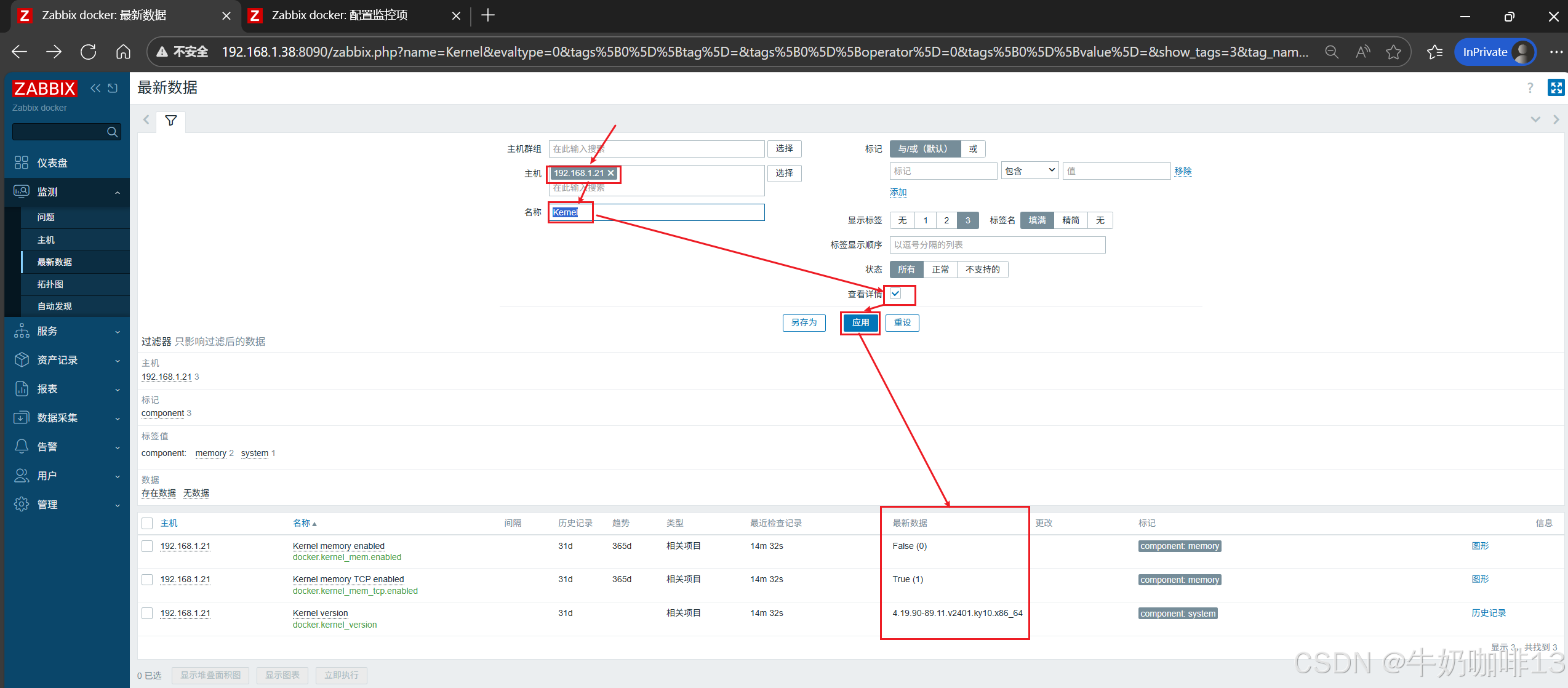
Task: Switch to the 配置监控项 browser tab
Action: pyautogui.click(x=340, y=15)
